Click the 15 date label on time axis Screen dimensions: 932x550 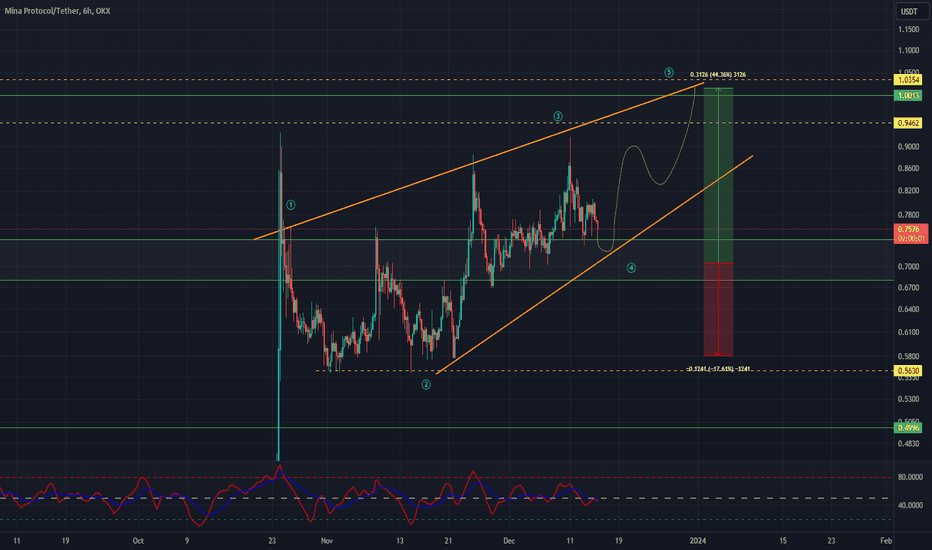point(783,541)
